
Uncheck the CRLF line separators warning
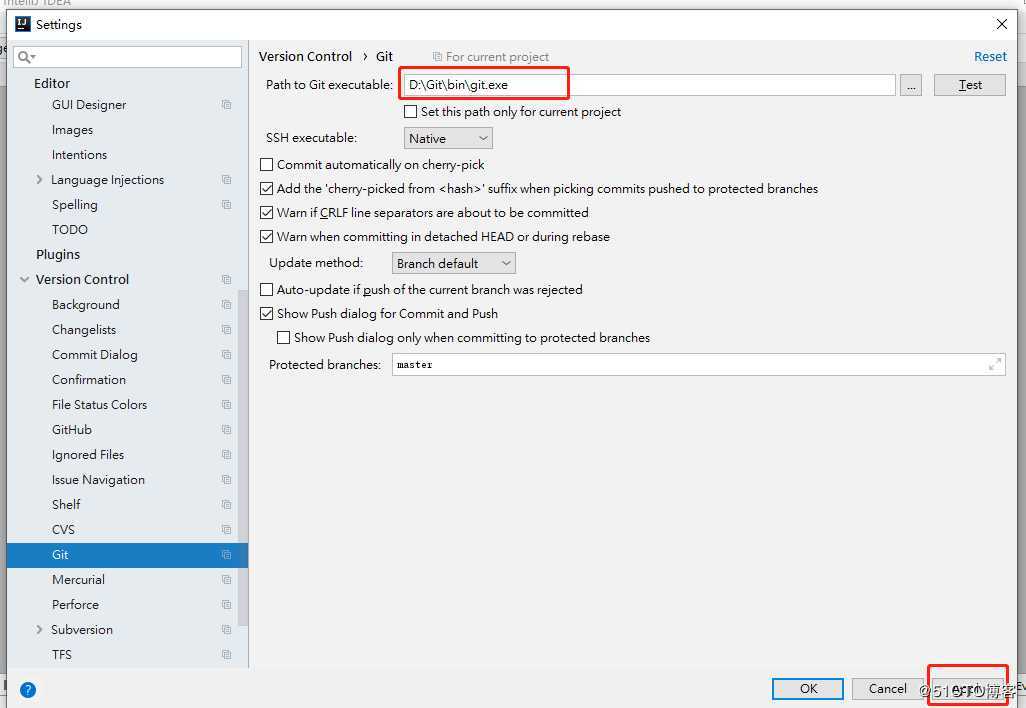[x=266, y=213]
